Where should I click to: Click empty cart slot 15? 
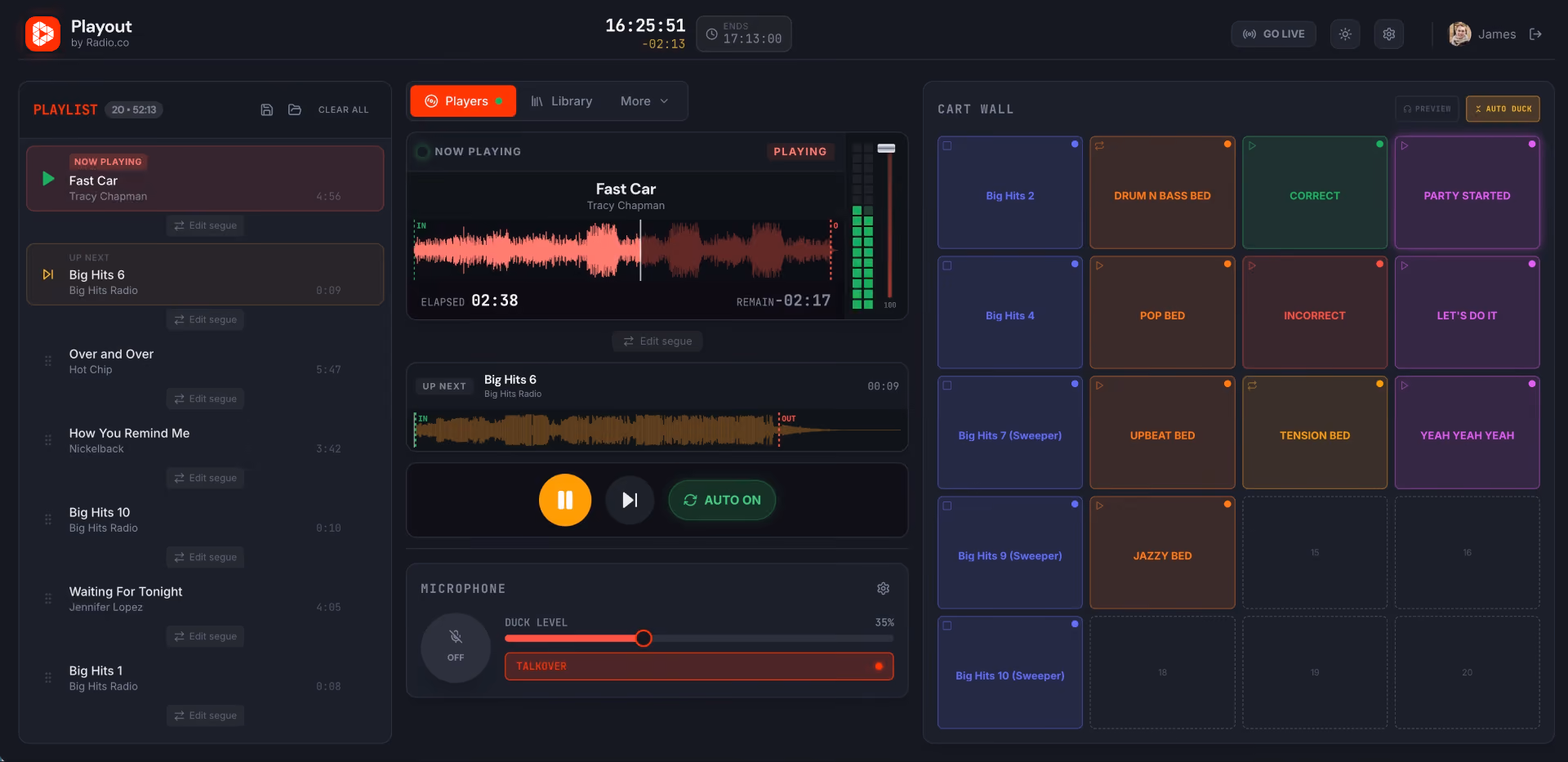click(x=1315, y=553)
